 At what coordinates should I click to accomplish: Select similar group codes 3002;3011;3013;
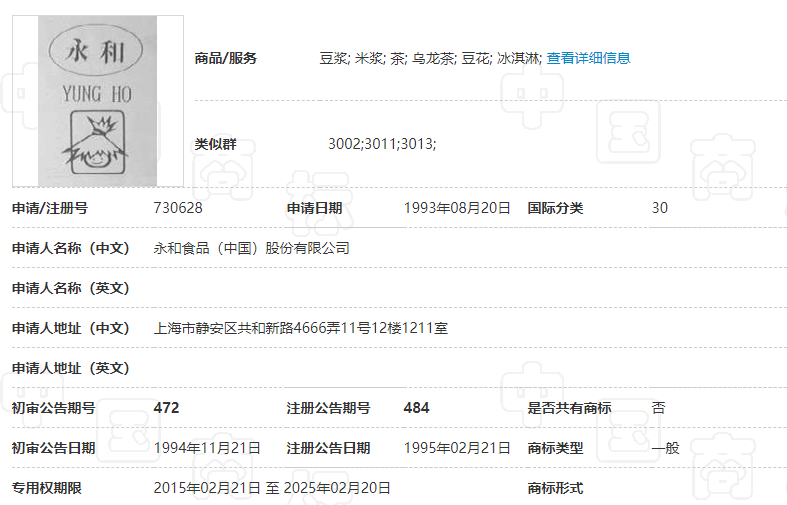point(382,144)
